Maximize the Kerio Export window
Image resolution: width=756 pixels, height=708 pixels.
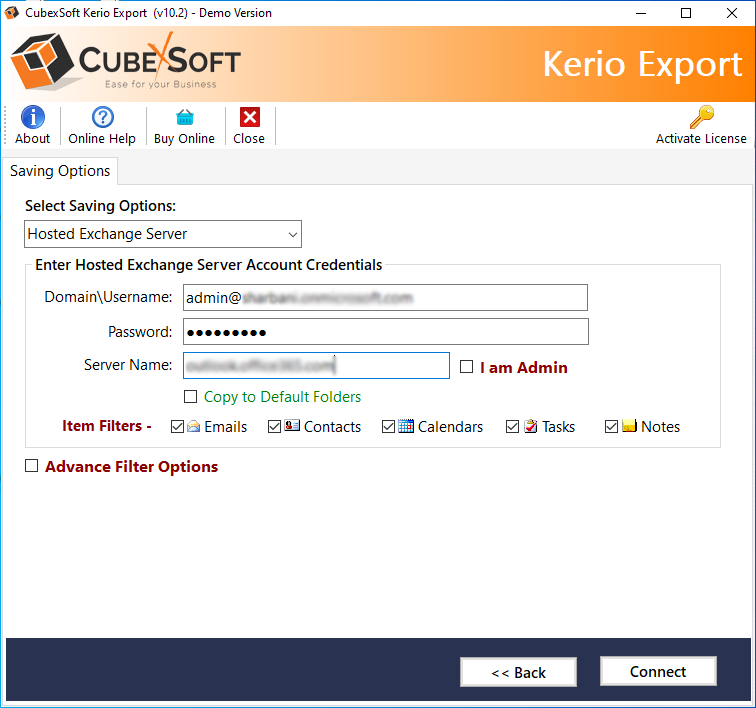686,13
